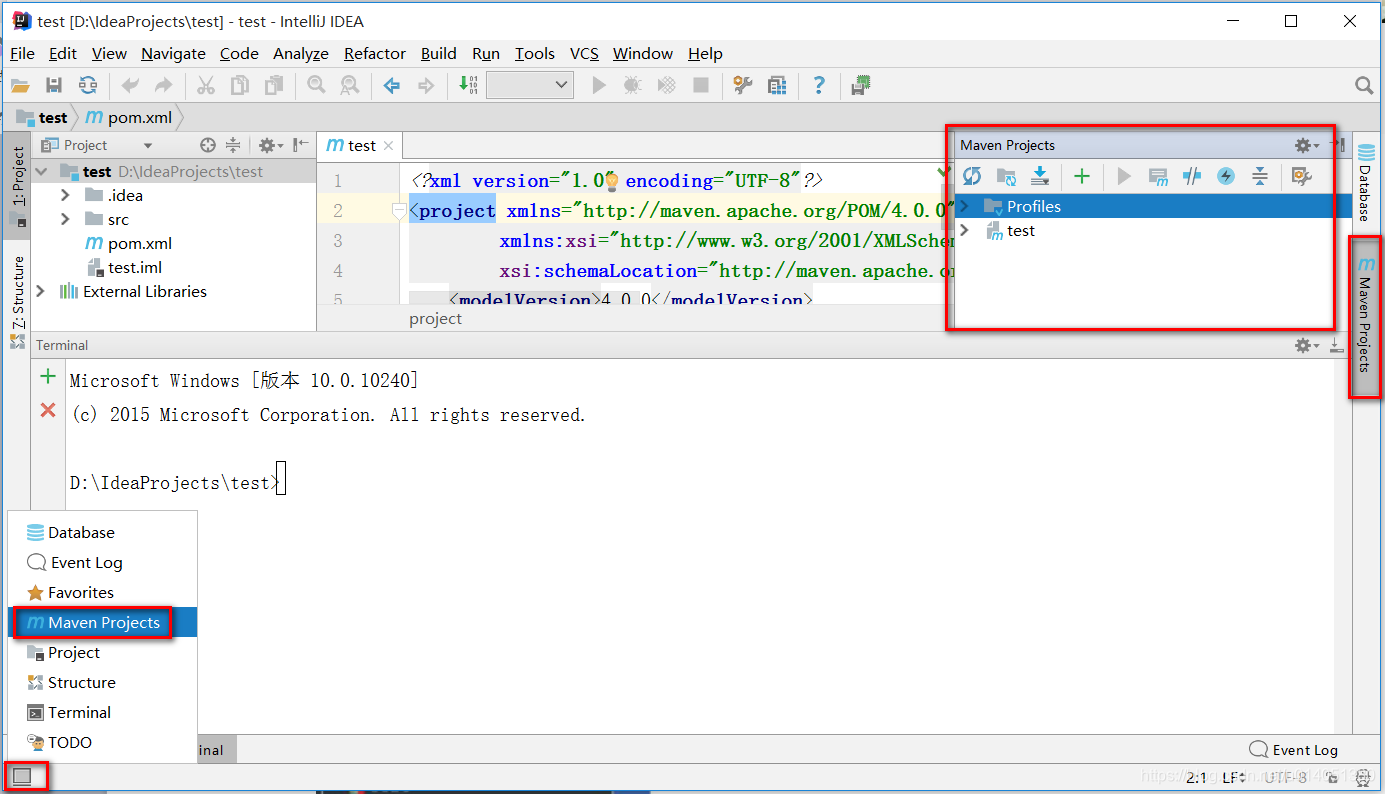
Task: Add a new Terminal session with plus
Action: click(x=47, y=377)
